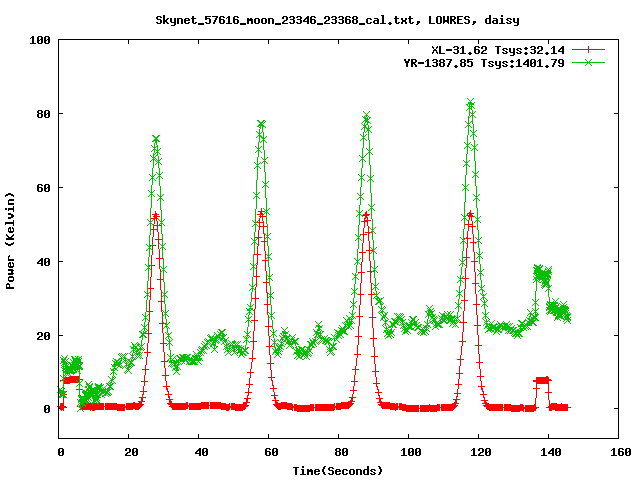Viewport: 640px width, 480px height.
Task: Click y-axis tick label 20
Action: coord(44,336)
